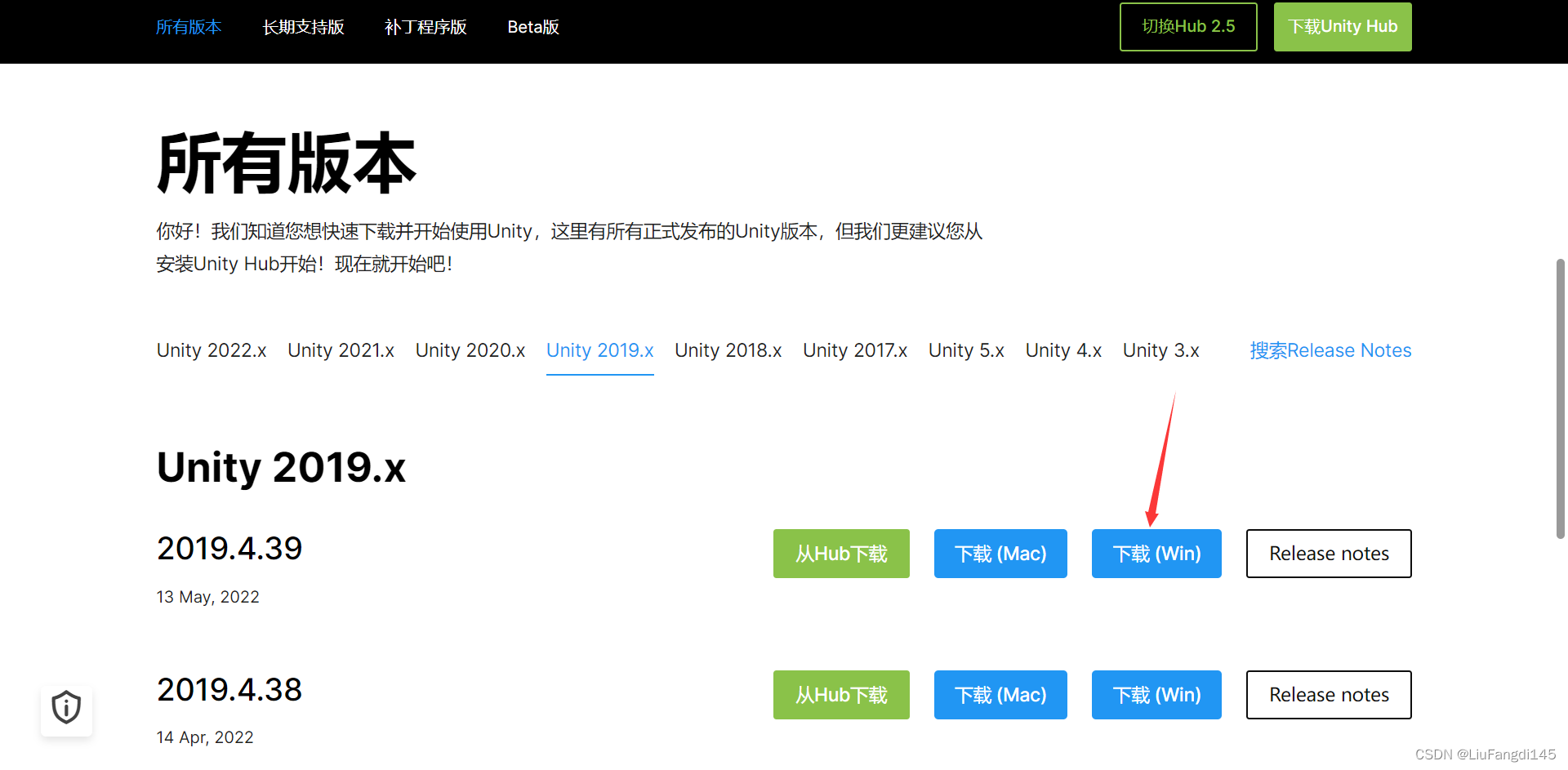The height and width of the screenshot is (770, 1568).
Task: Switch to the Unity 5.x tab
Action: (966, 350)
